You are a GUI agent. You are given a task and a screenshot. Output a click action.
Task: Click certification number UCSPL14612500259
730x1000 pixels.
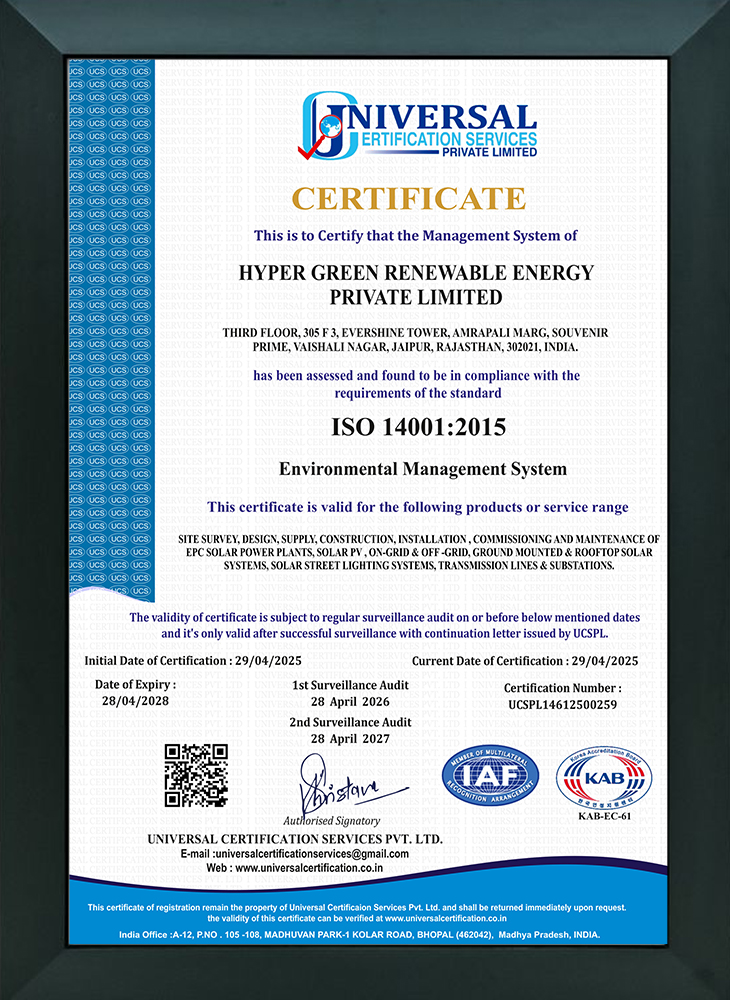(562, 705)
